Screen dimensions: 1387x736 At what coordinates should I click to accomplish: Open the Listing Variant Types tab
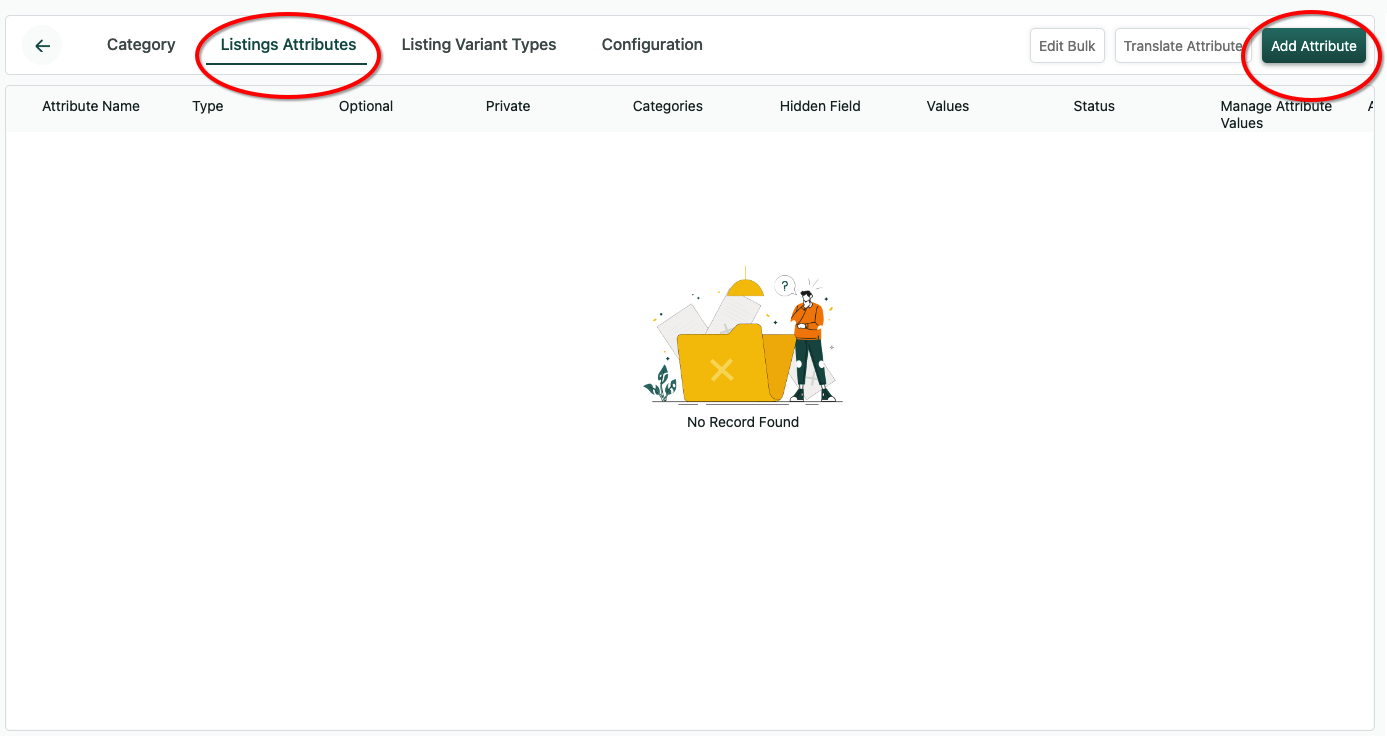pos(478,45)
